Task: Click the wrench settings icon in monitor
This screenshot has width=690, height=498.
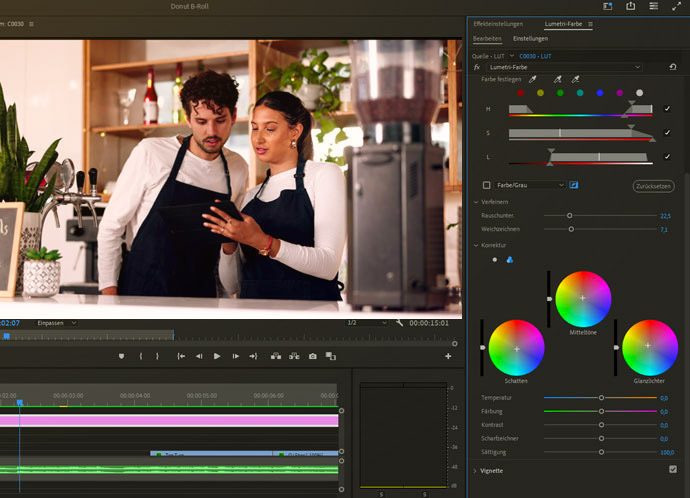Action: (399, 323)
